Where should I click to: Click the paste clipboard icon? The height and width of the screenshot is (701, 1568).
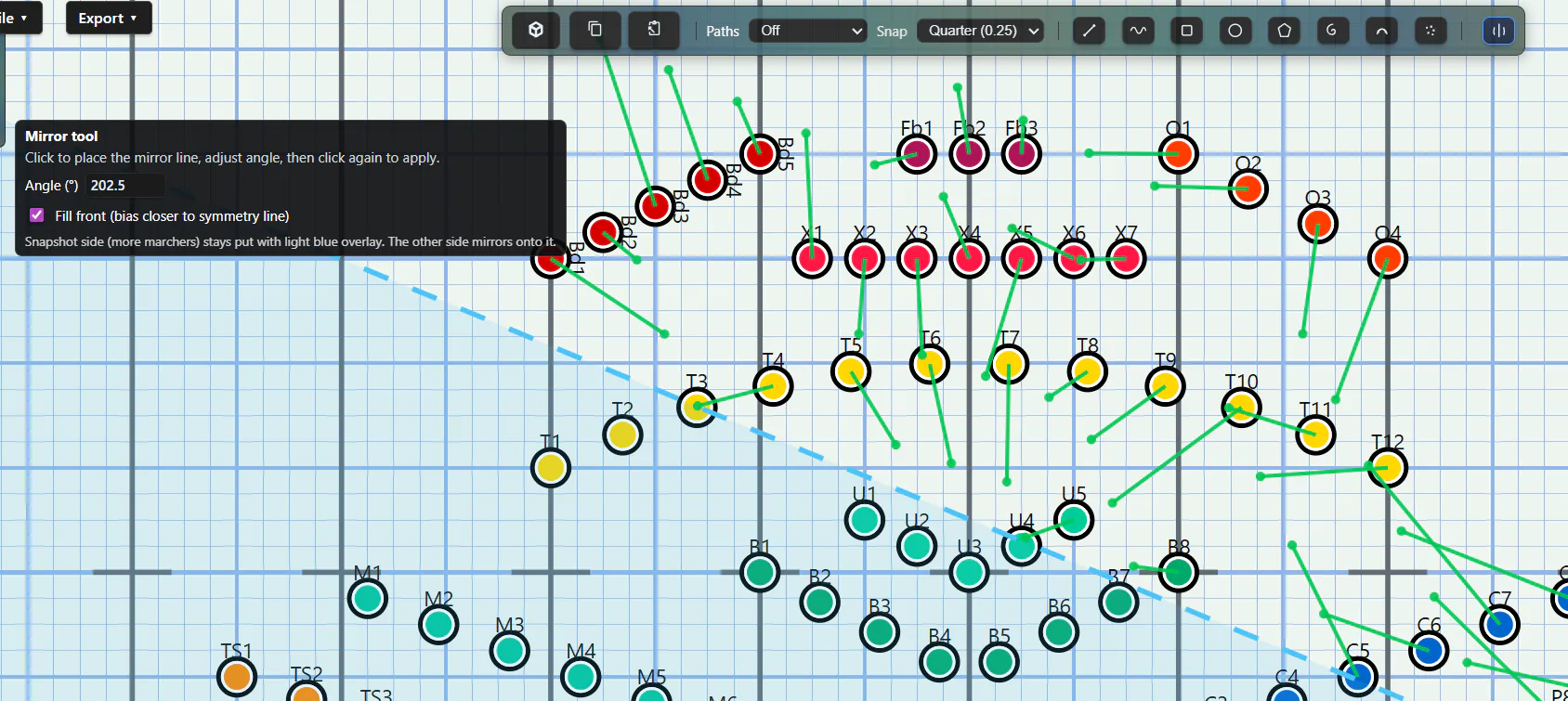click(x=654, y=30)
